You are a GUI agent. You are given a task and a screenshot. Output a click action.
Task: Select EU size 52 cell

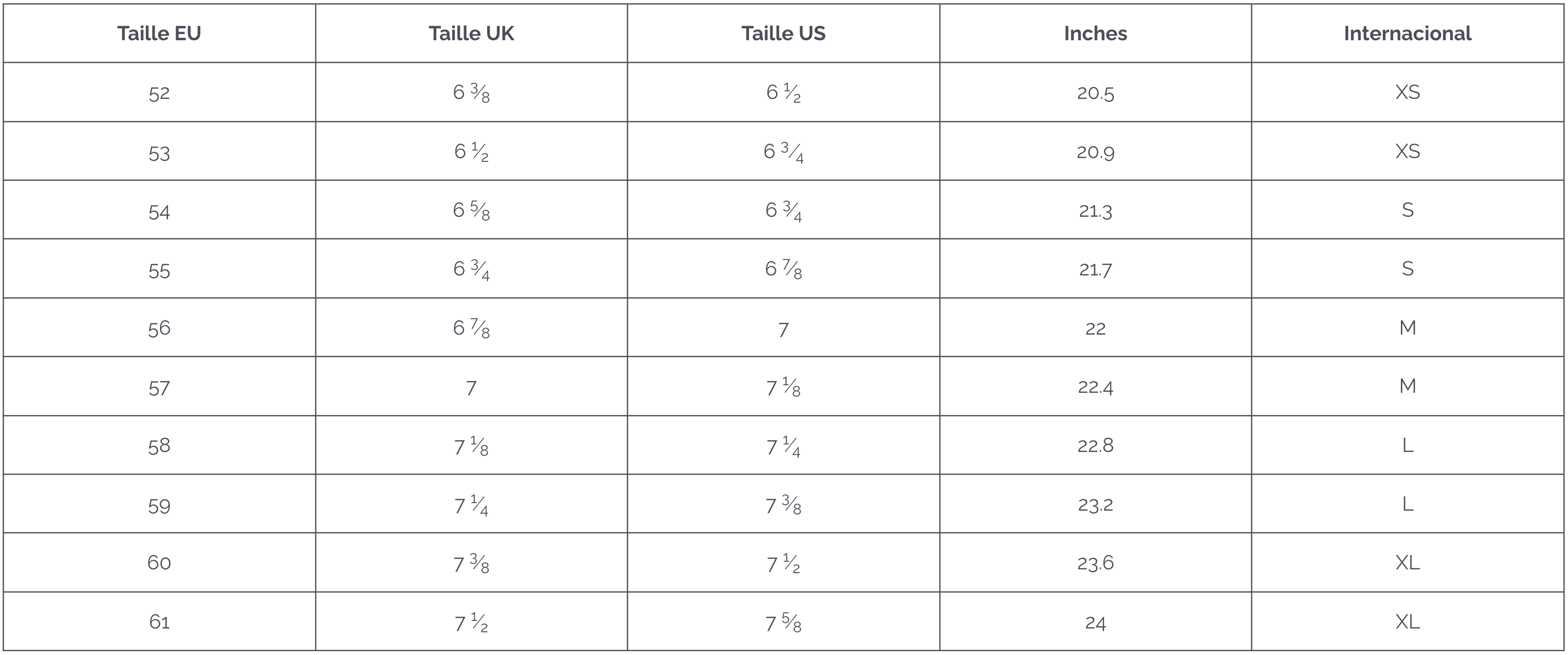(x=159, y=93)
